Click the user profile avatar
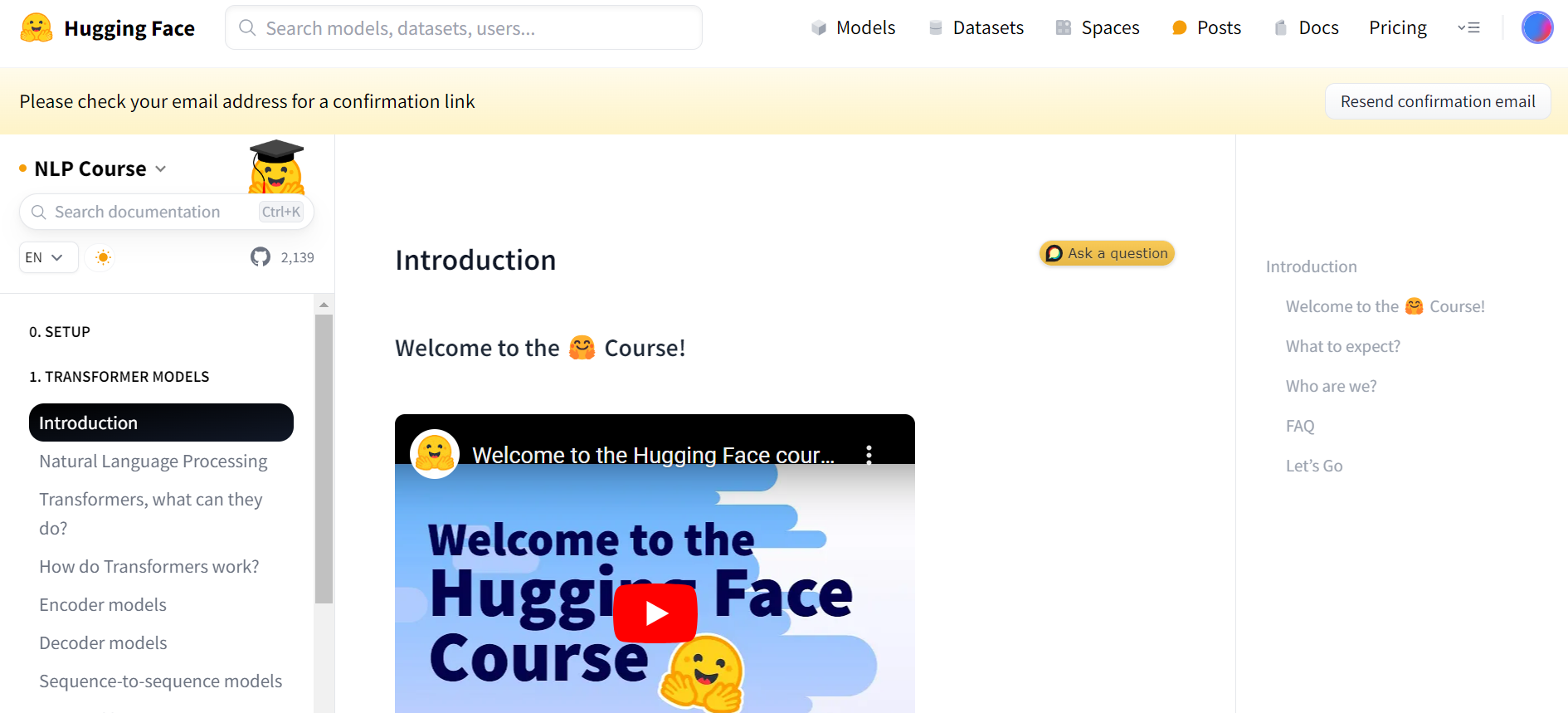Image resolution: width=1568 pixels, height=713 pixels. 1536,28
